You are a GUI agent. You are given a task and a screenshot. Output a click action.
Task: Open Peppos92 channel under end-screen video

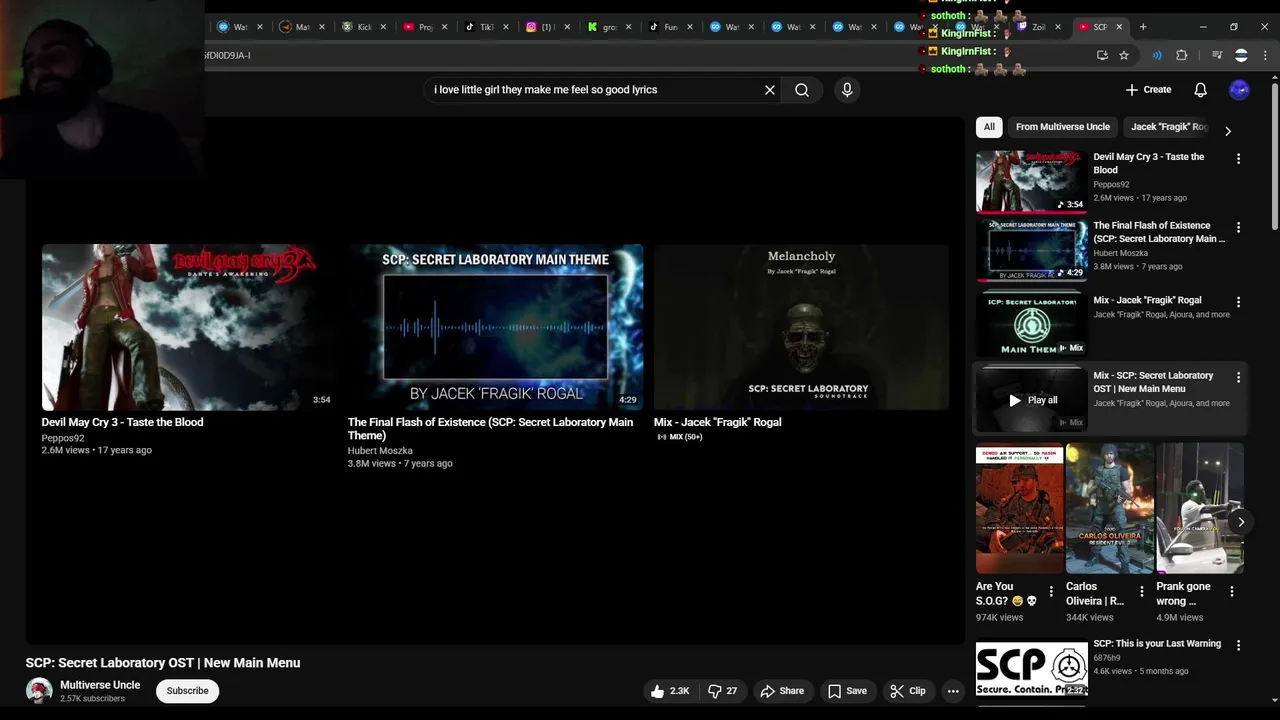63,438
